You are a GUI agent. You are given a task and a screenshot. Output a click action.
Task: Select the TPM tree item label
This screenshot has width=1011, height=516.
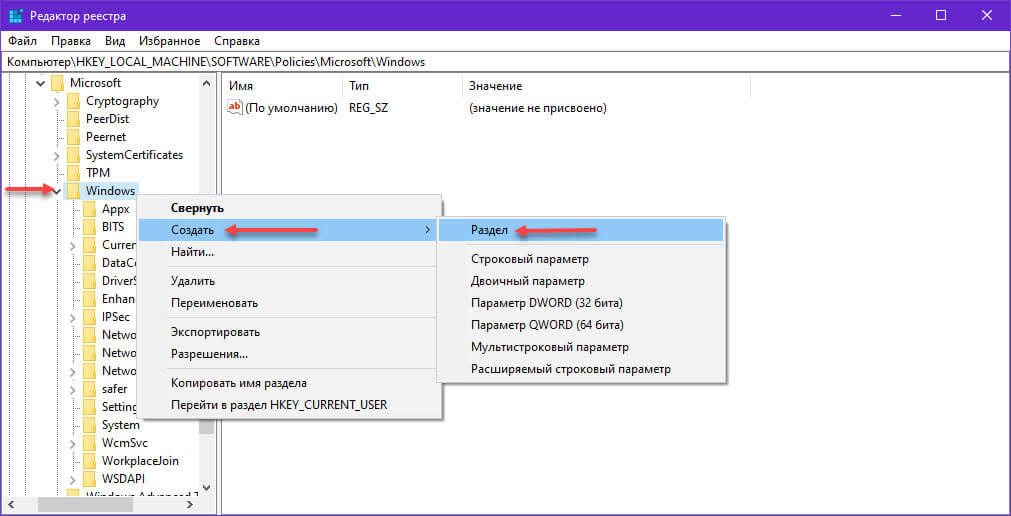98,173
